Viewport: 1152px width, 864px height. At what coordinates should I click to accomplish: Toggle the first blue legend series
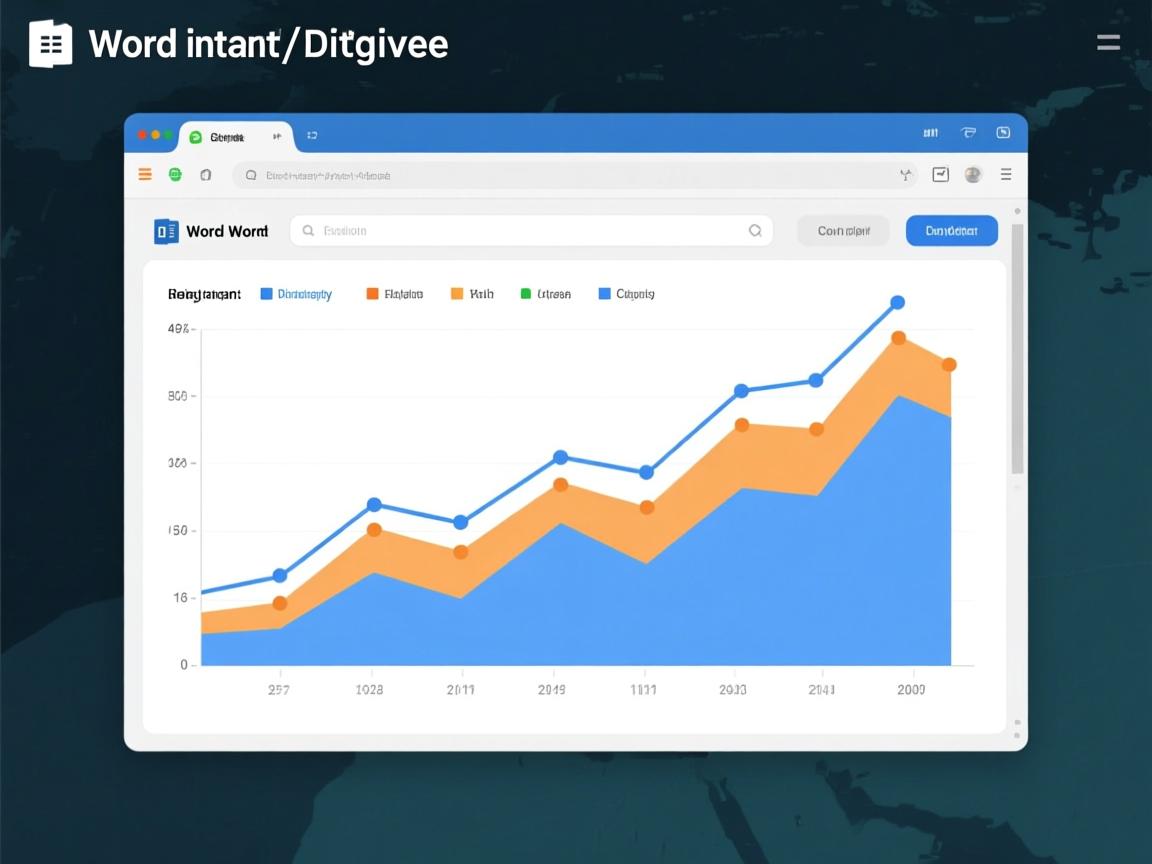pos(296,294)
